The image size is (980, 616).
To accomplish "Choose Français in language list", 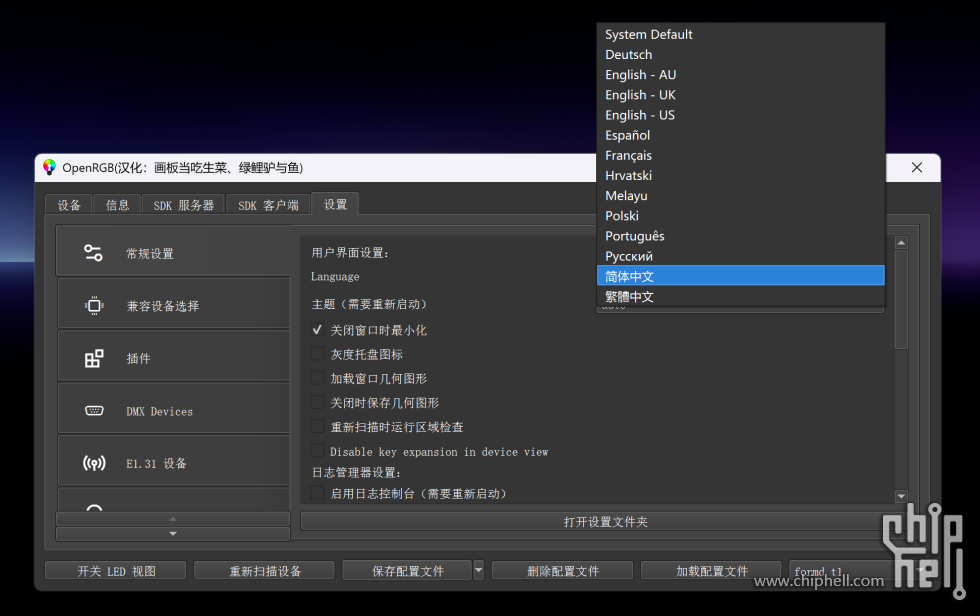I will tap(741, 155).
